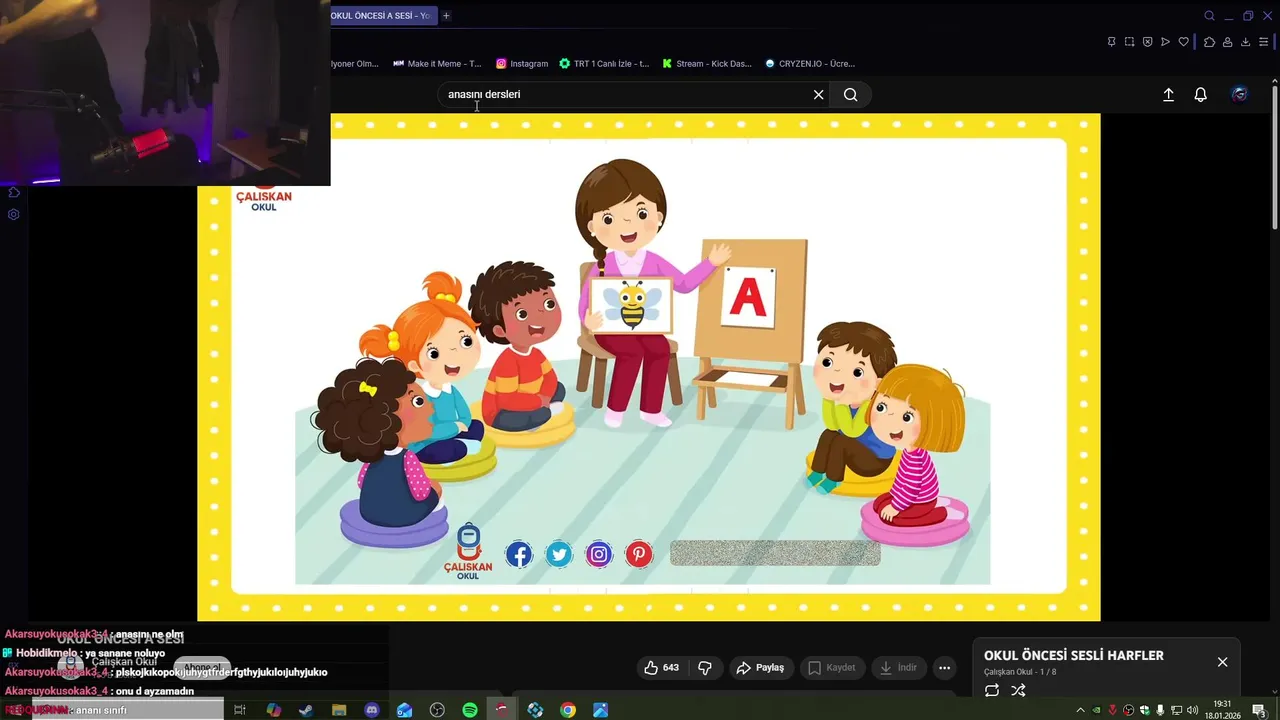This screenshot has width=1280, height=720.
Task: Open Google Chrome from the taskbar
Action: point(568,710)
